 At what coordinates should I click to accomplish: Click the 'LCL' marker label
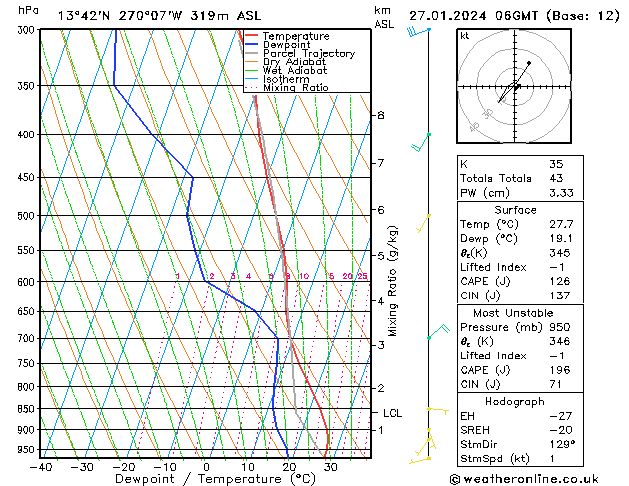pos(392,413)
